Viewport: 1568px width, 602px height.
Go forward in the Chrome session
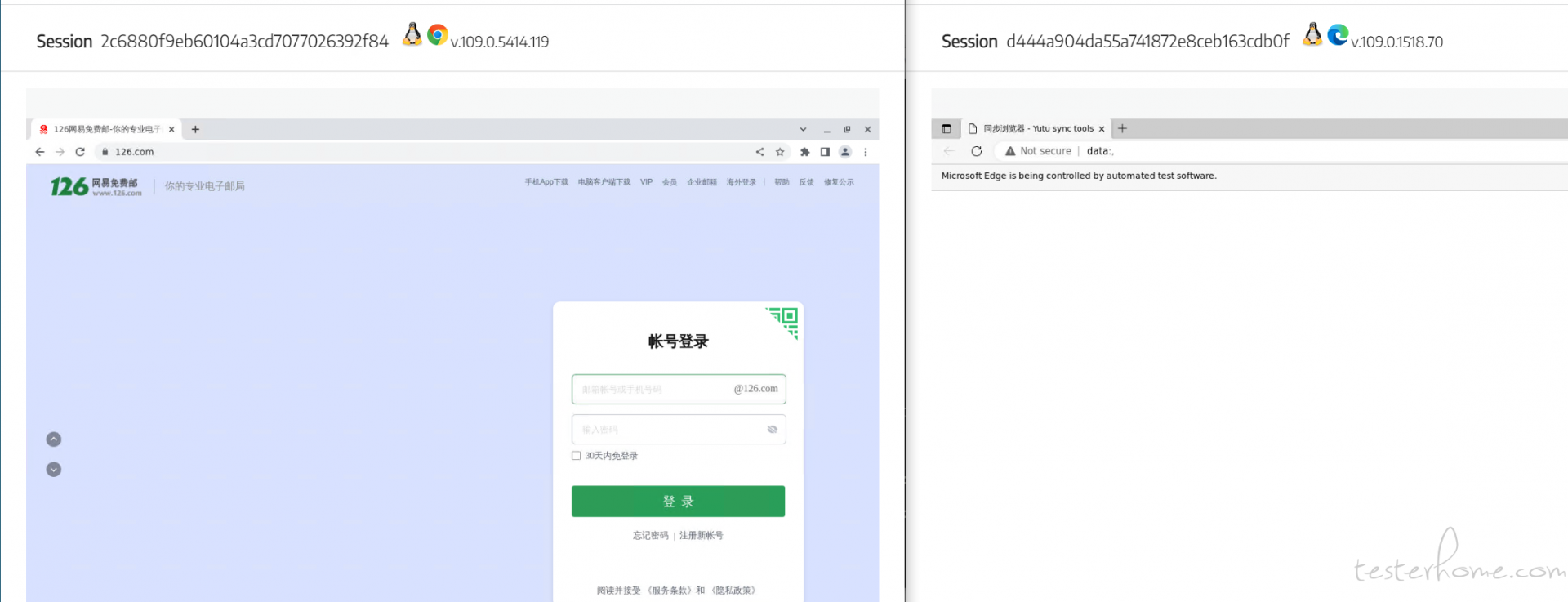tap(60, 152)
